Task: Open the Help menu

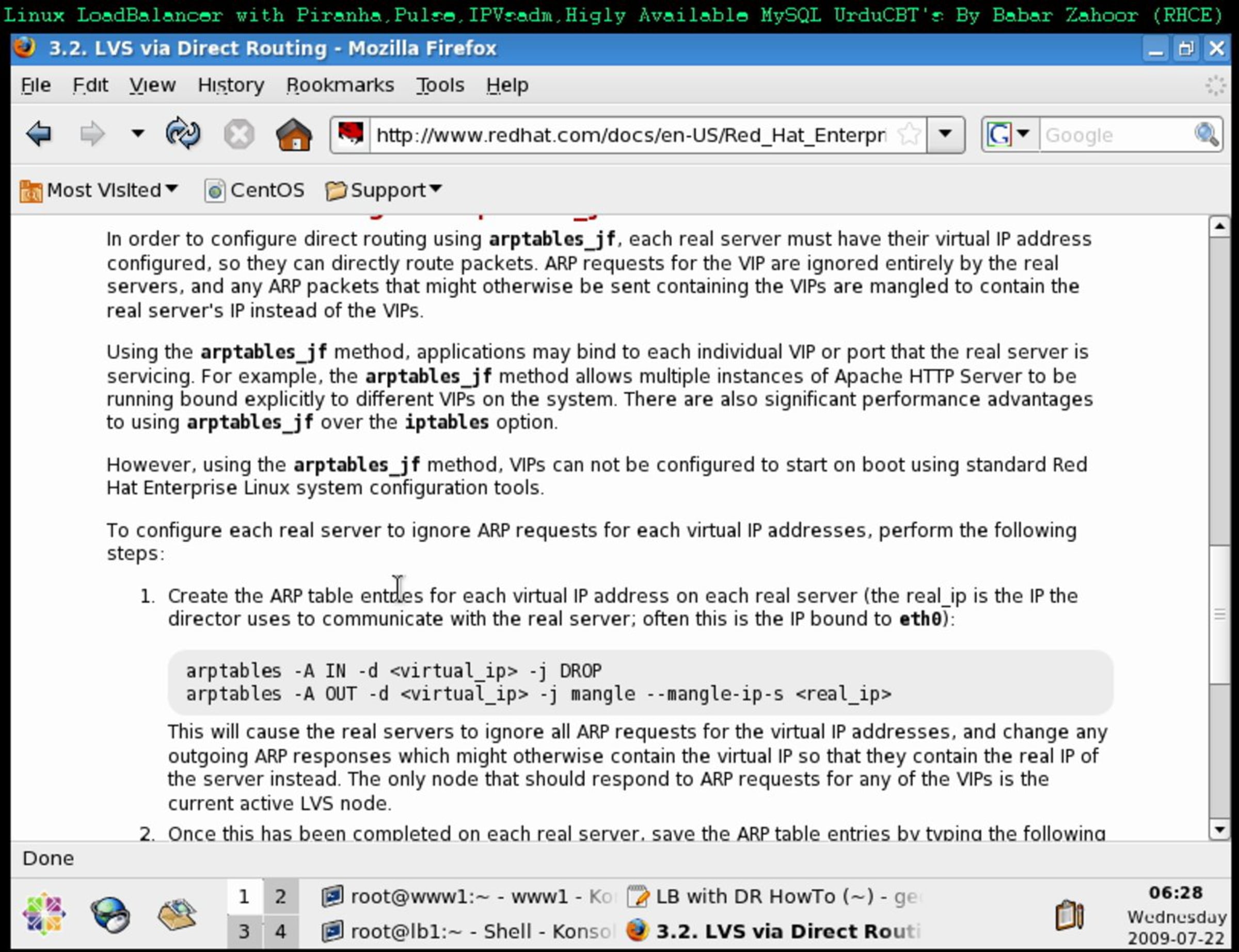Action: (x=507, y=85)
